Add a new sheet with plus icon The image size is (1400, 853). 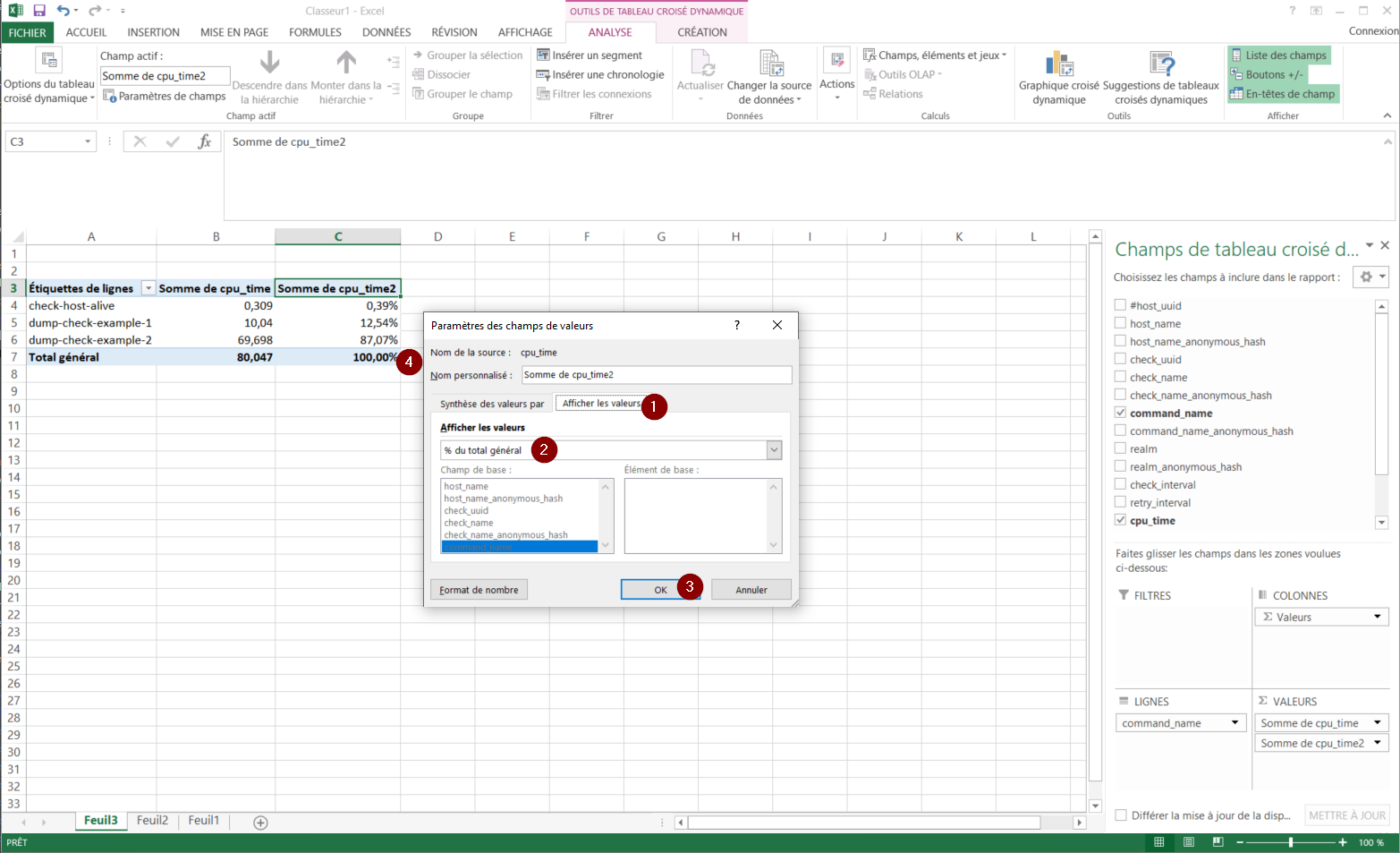tap(260, 823)
